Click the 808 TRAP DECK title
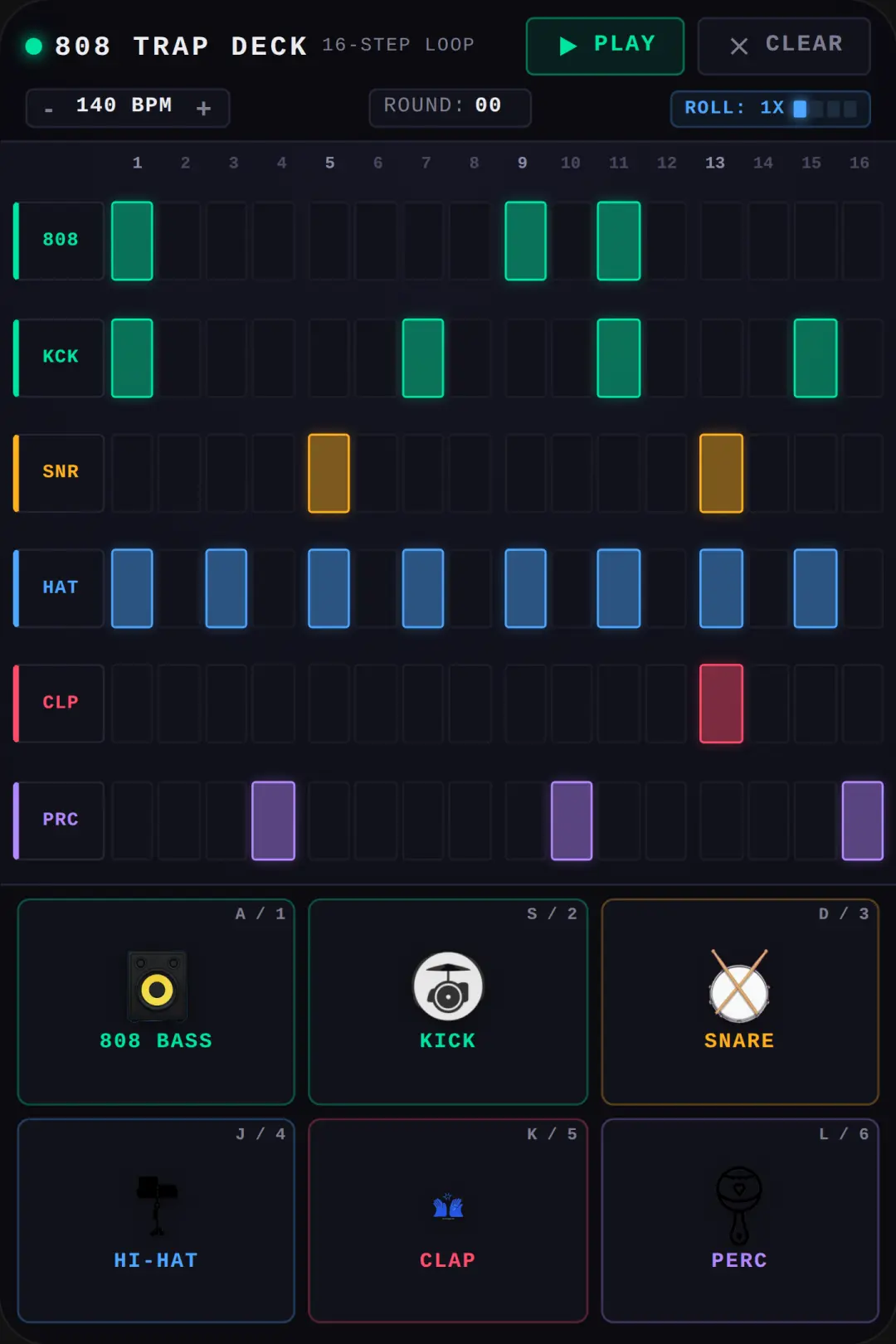The width and height of the screenshot is (896, 1344). [181, 46]
